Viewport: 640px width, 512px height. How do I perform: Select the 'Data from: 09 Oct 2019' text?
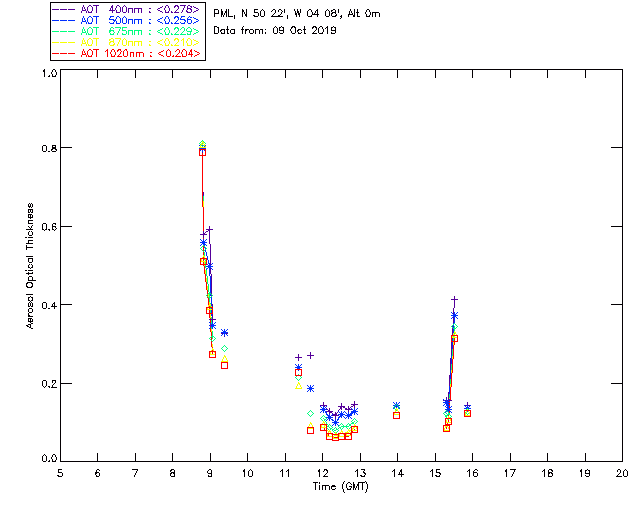click(275, 30)
